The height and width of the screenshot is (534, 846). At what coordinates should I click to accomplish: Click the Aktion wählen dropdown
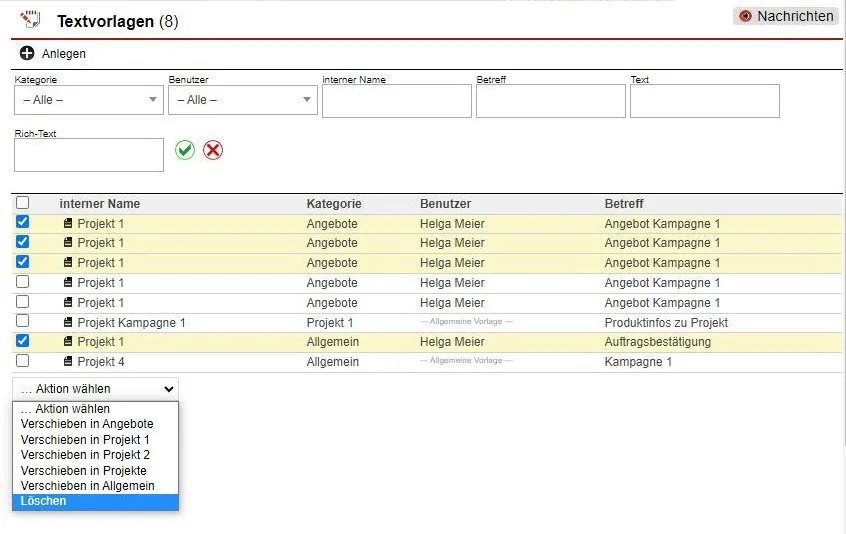(96, 389)
